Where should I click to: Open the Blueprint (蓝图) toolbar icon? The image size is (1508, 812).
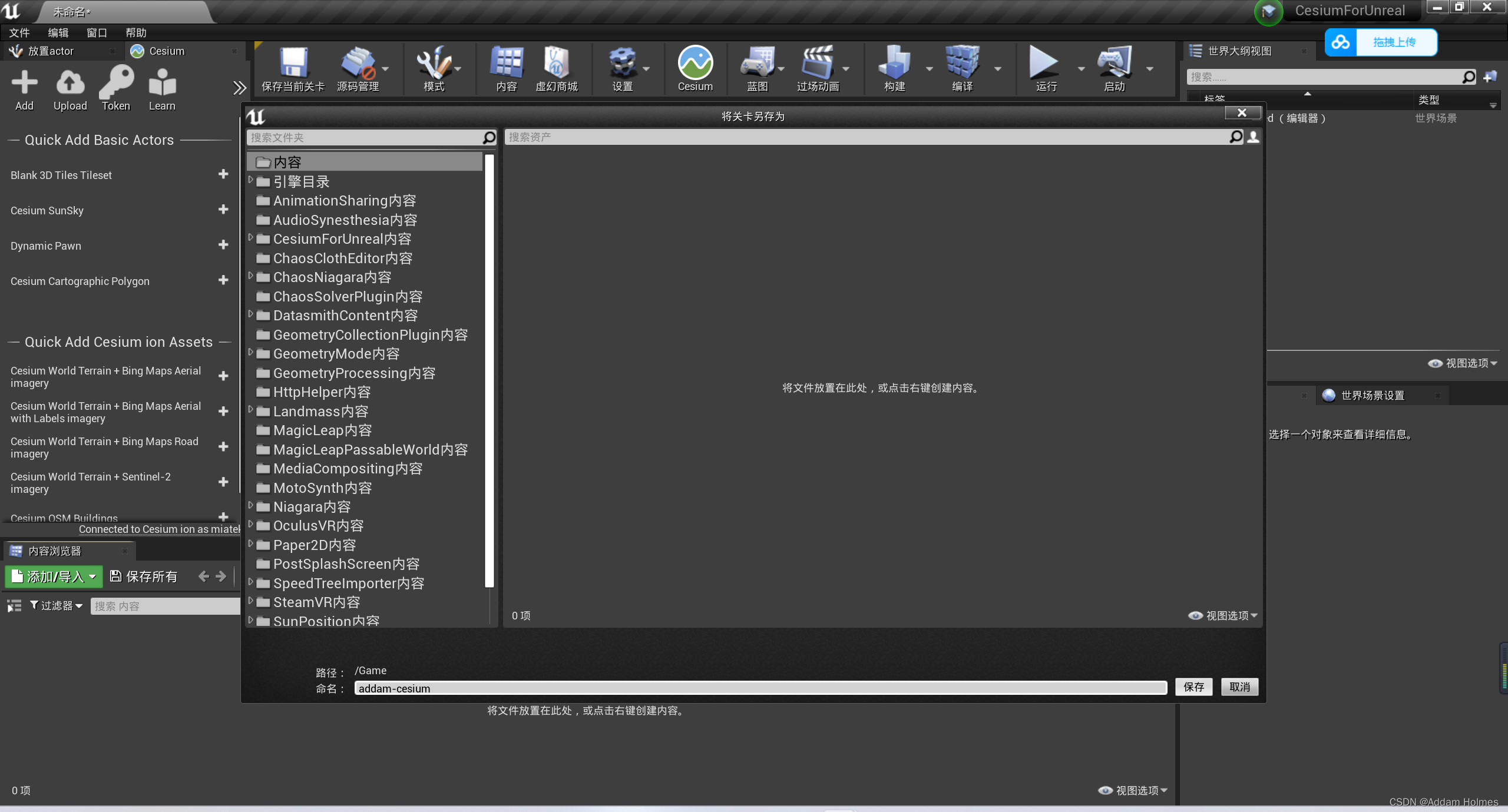click(757, 64)
